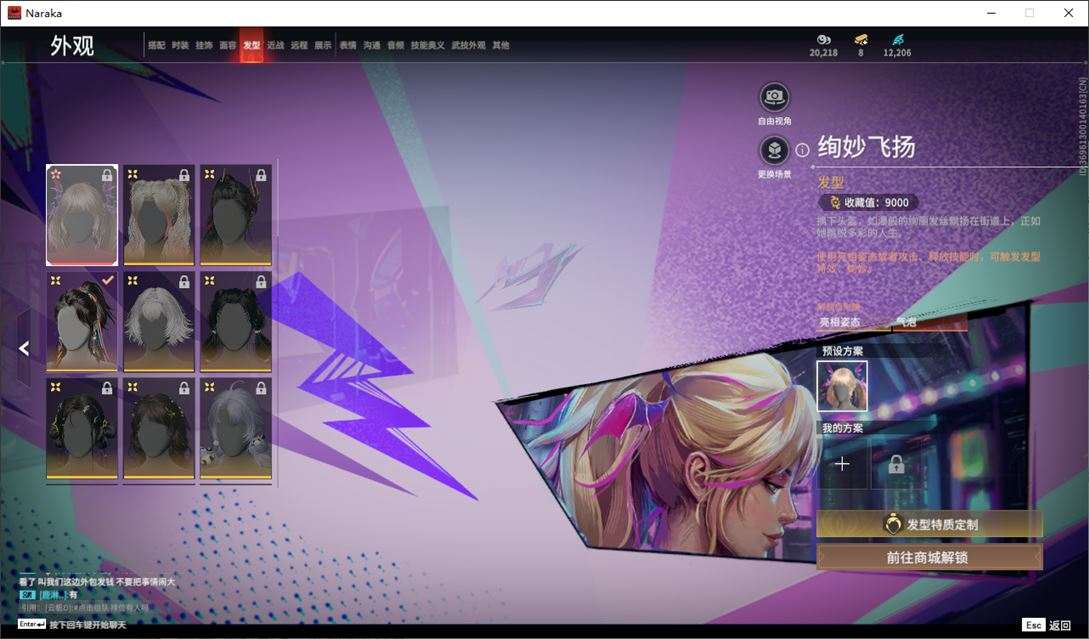Click the locked scheme slot under 我的方案

point(896,463)
